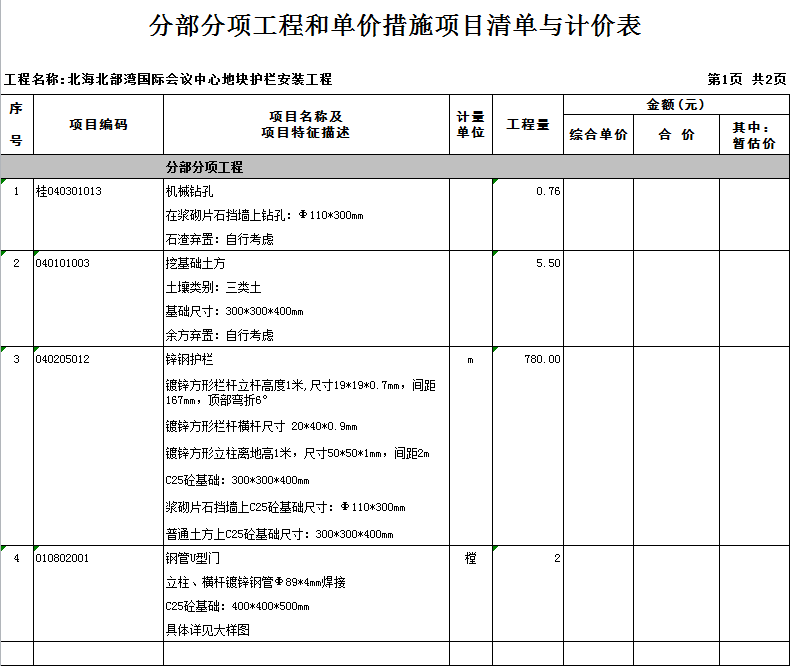This screenshot has height=666, width=791.
Task: Click the code cell 桂040301013
Action: pos(68,191)
